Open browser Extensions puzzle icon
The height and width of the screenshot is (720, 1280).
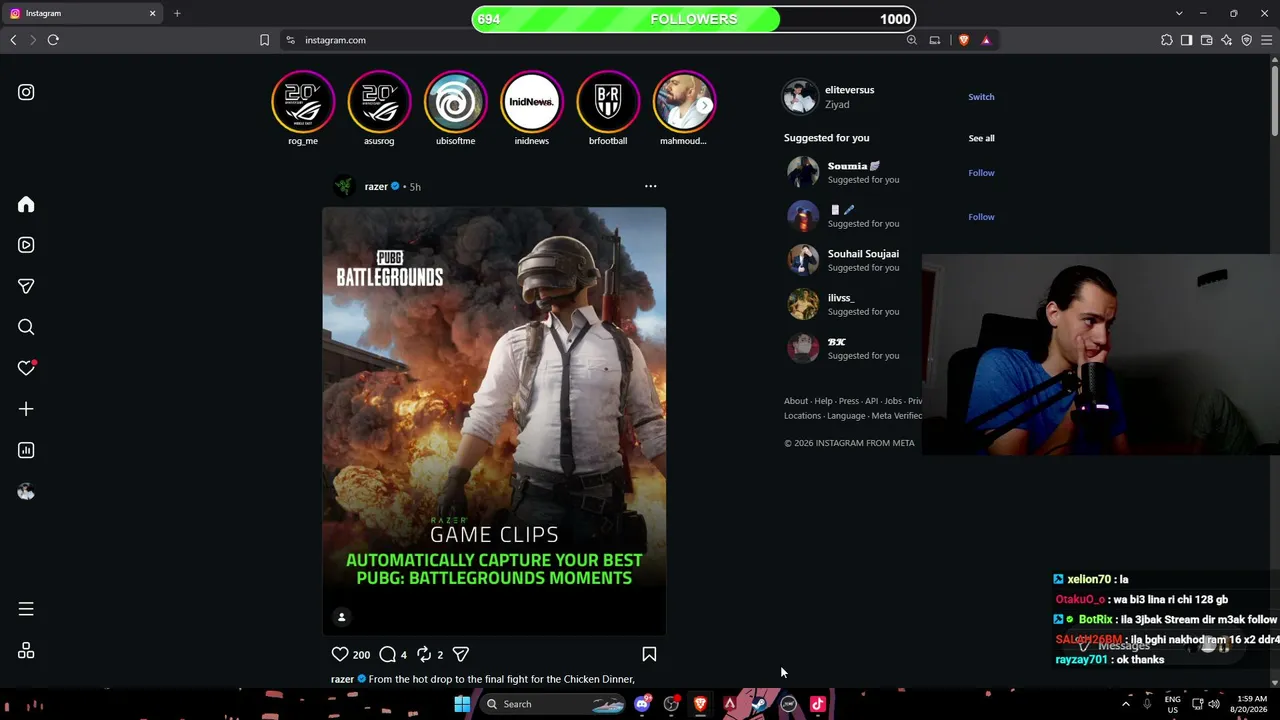pos(1167,40)
